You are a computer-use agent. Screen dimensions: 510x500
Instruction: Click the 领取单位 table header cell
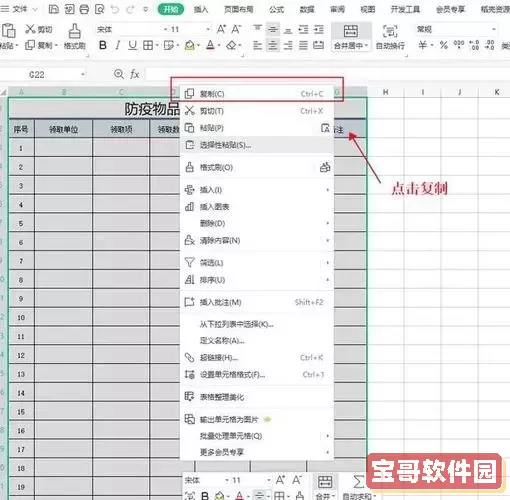tap(63, 129)
